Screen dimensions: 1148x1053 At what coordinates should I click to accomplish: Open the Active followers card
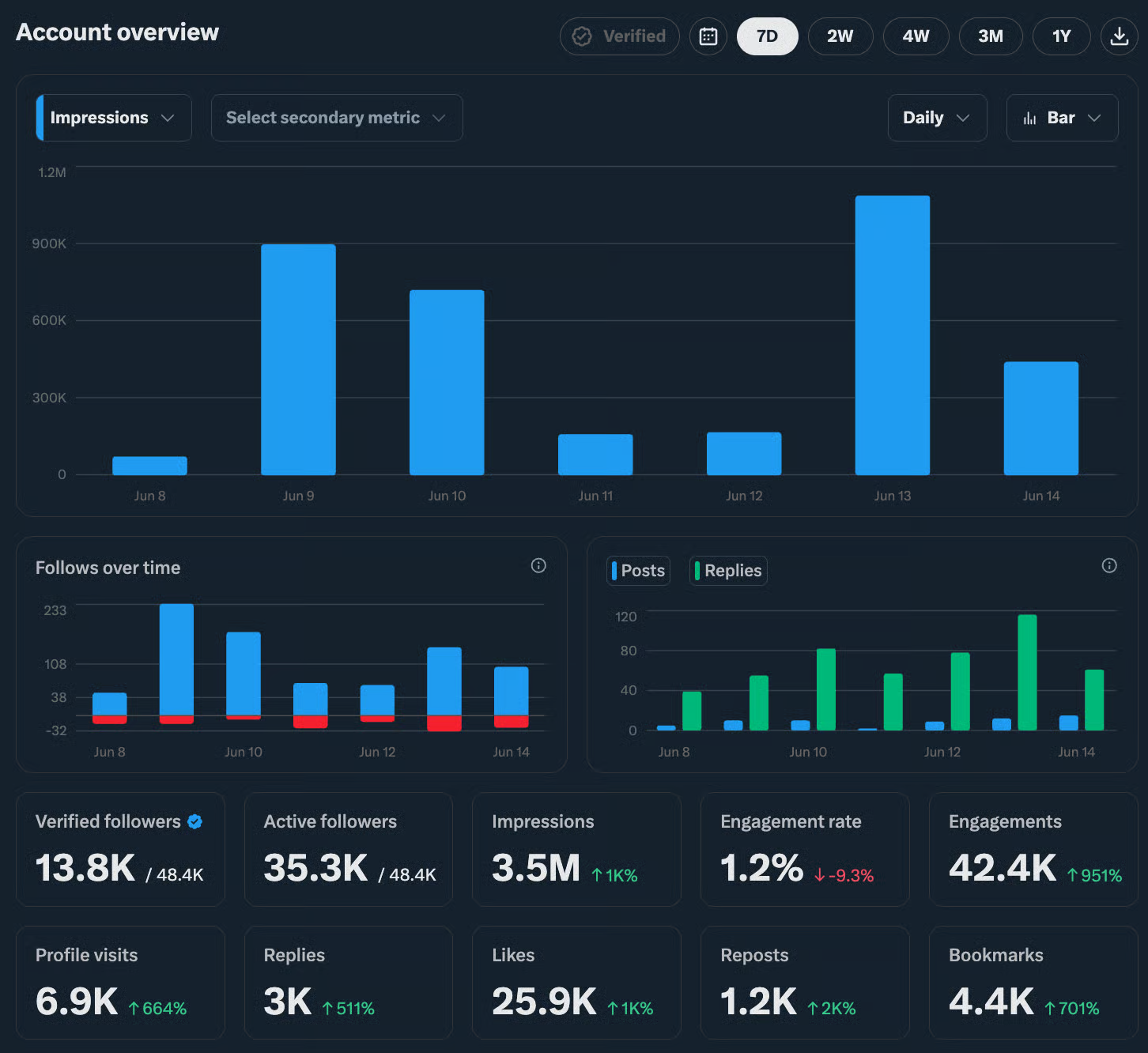coord(349,849)
